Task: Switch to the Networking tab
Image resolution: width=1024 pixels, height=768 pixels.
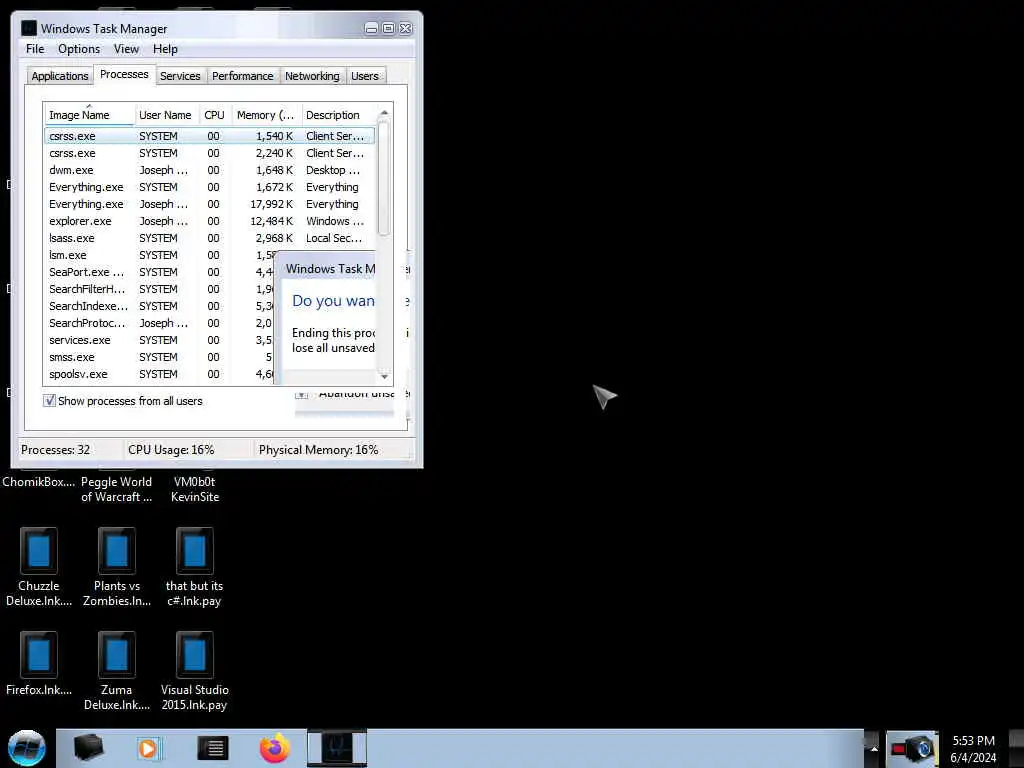Action: [312, 76]
